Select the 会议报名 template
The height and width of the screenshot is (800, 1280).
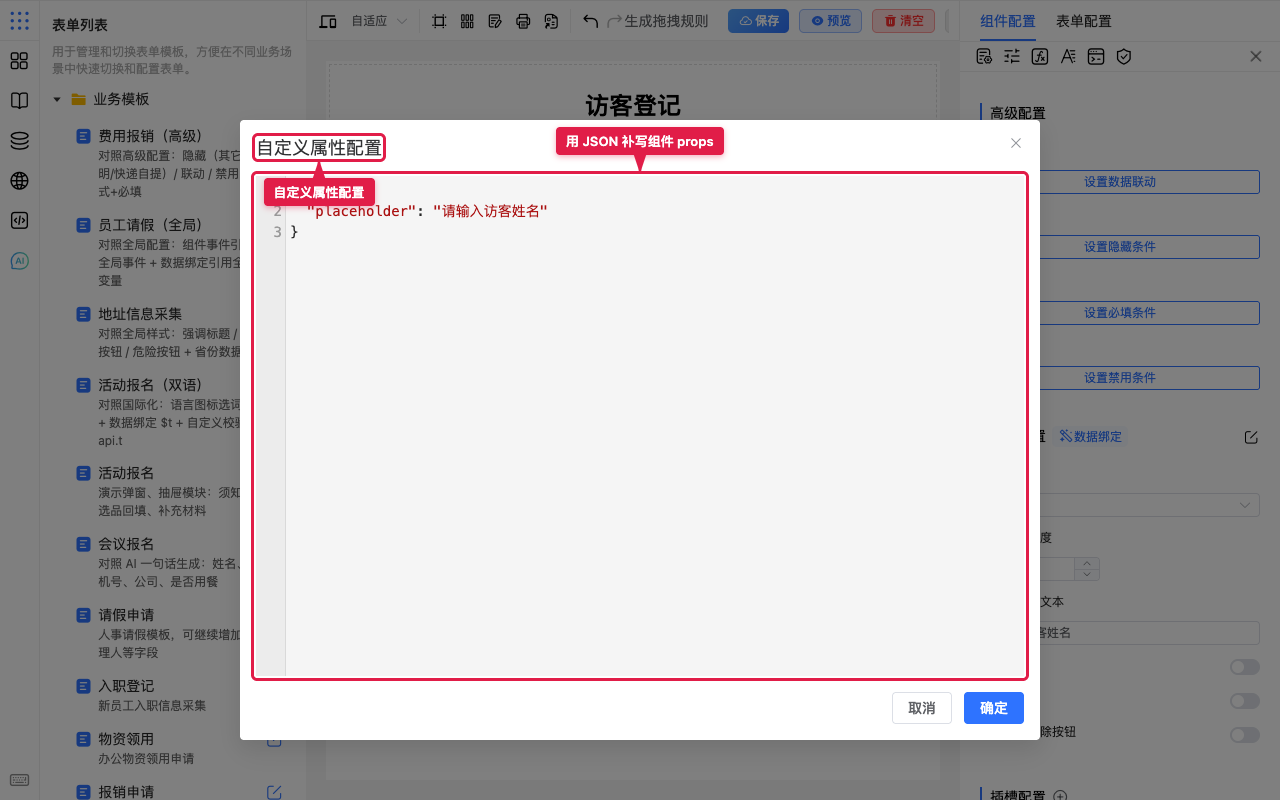coord(126,544)
